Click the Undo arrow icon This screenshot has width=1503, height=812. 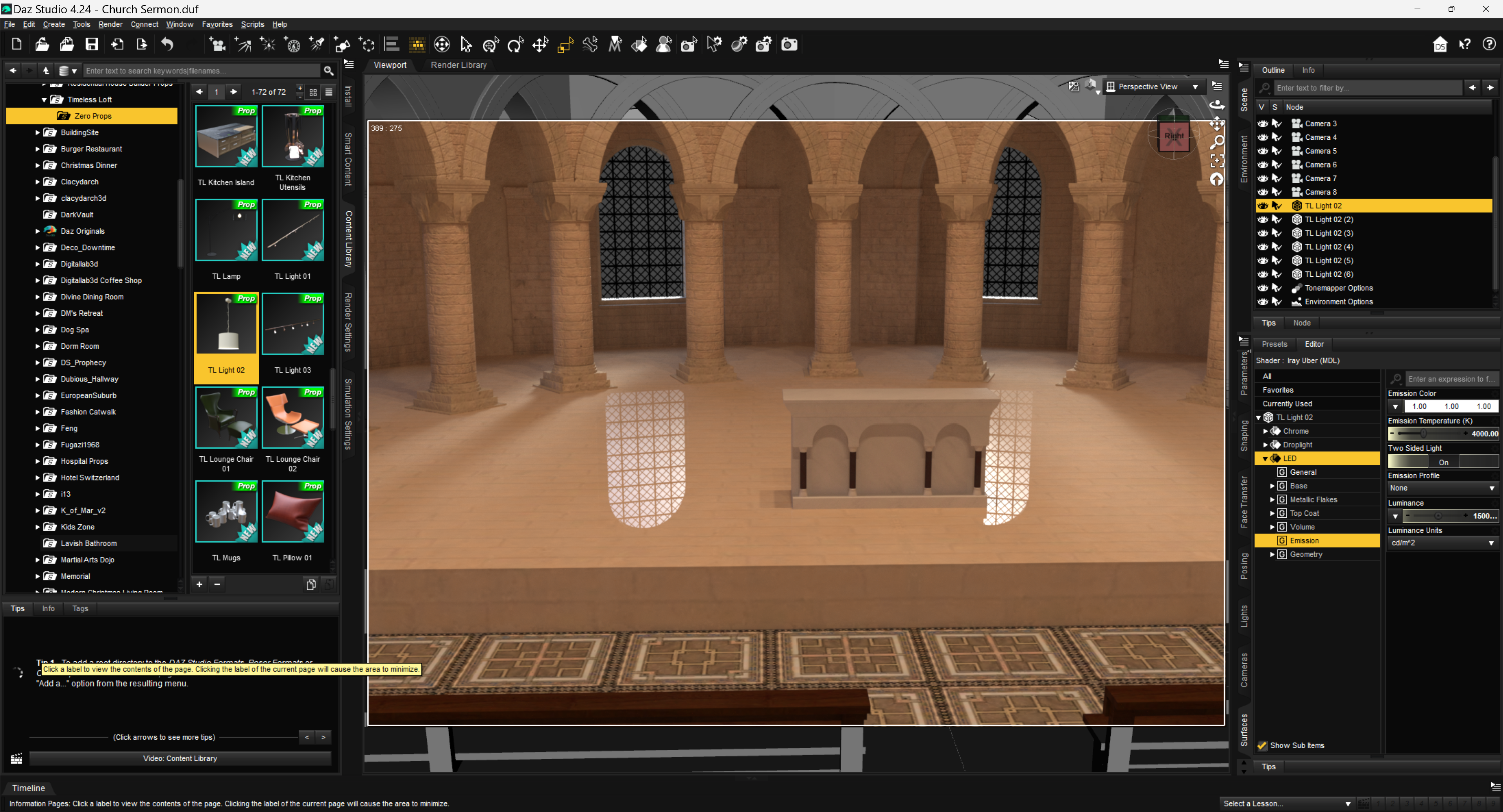click(x=167, y=44)
